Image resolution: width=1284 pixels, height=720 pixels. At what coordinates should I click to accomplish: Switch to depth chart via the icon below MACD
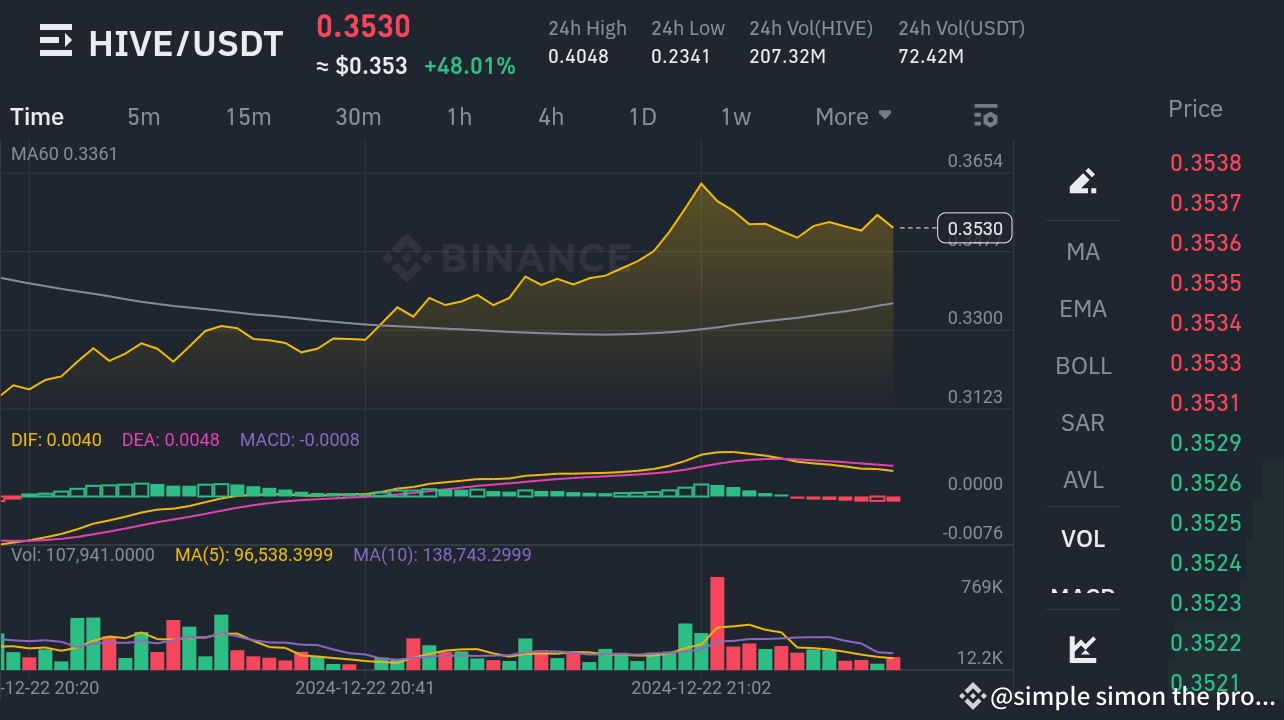1083,648
